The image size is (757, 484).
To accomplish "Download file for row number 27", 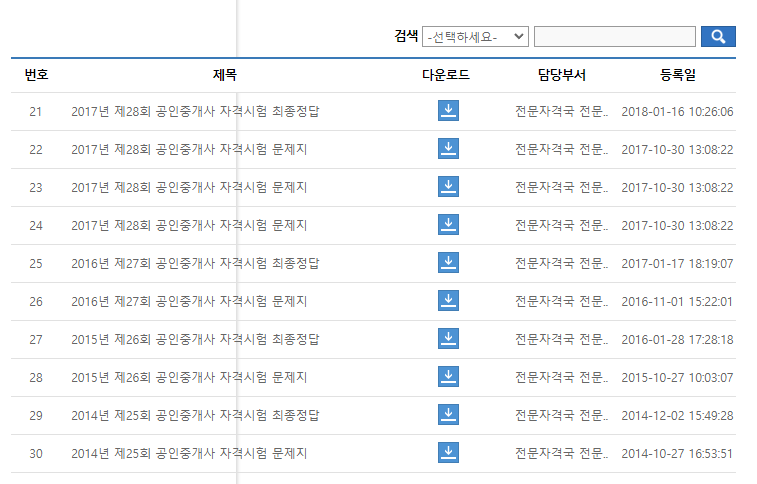I will (x=448, y=339).
